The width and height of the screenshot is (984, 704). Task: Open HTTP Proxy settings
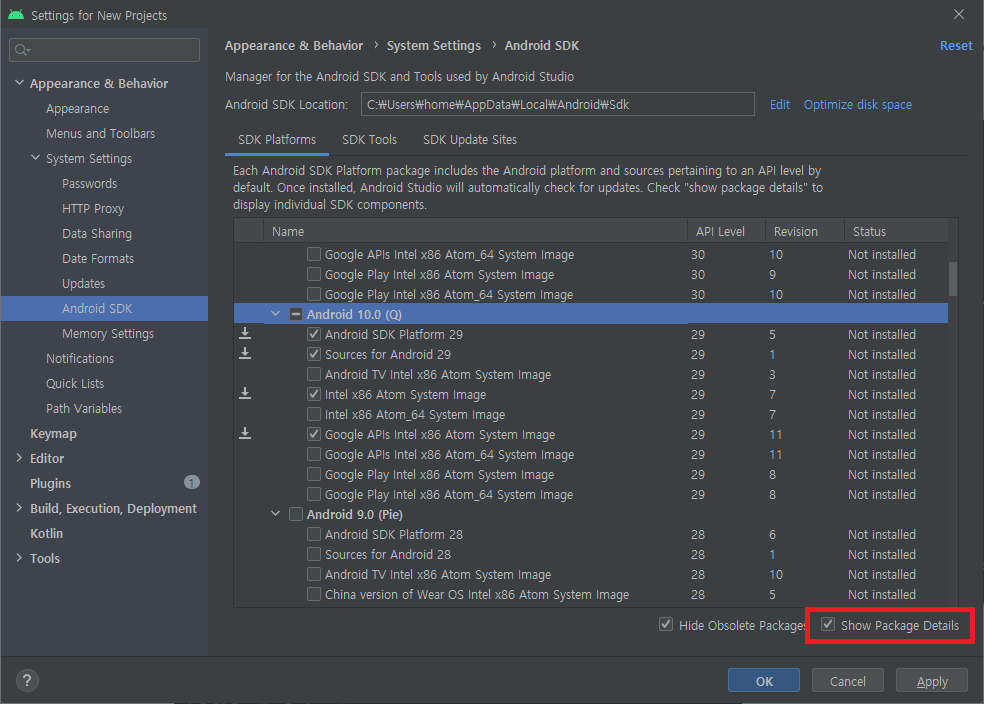click(93, 209)
